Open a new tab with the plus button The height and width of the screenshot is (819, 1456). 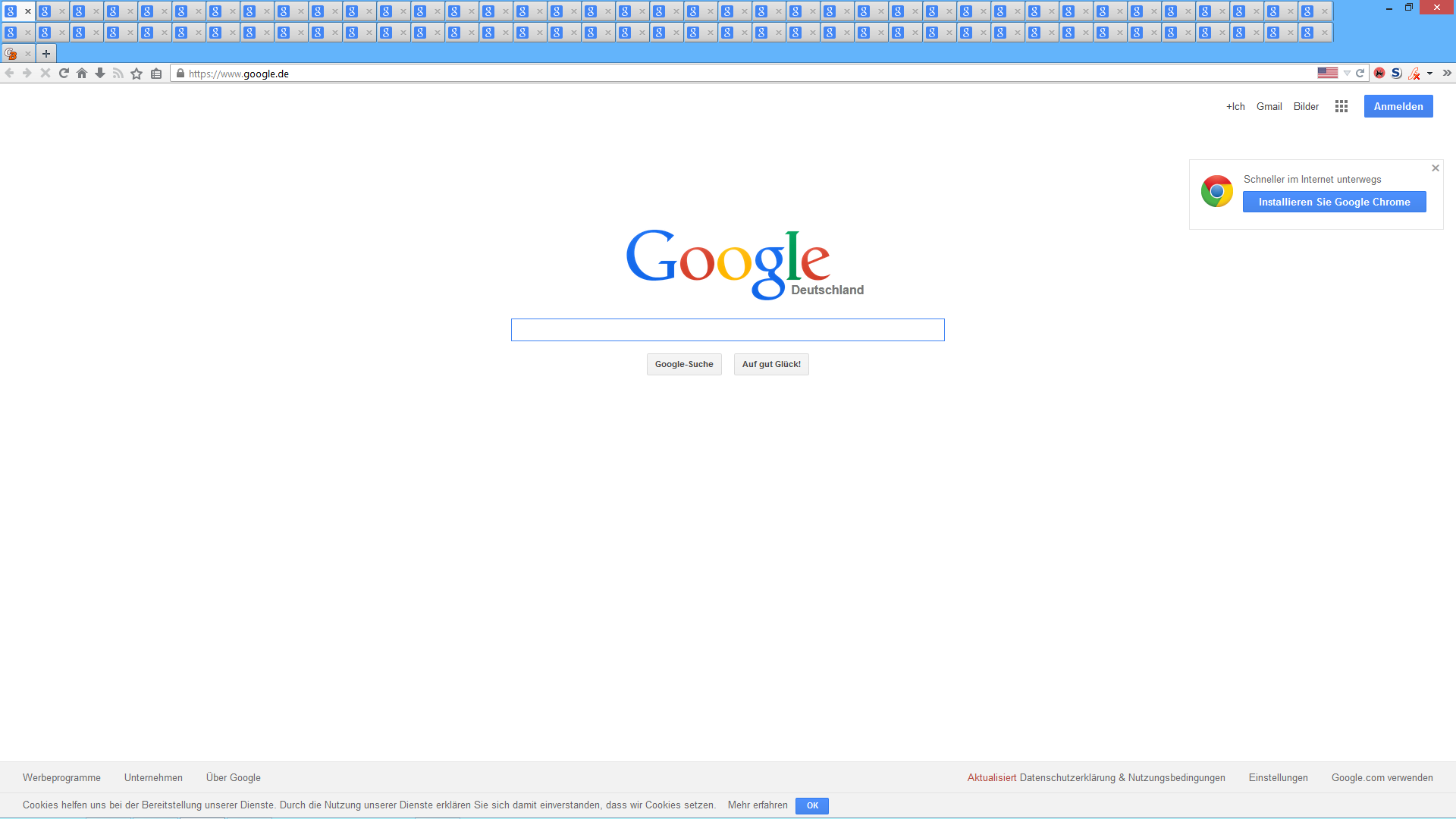pyautogui.click(x=46, y=54)
